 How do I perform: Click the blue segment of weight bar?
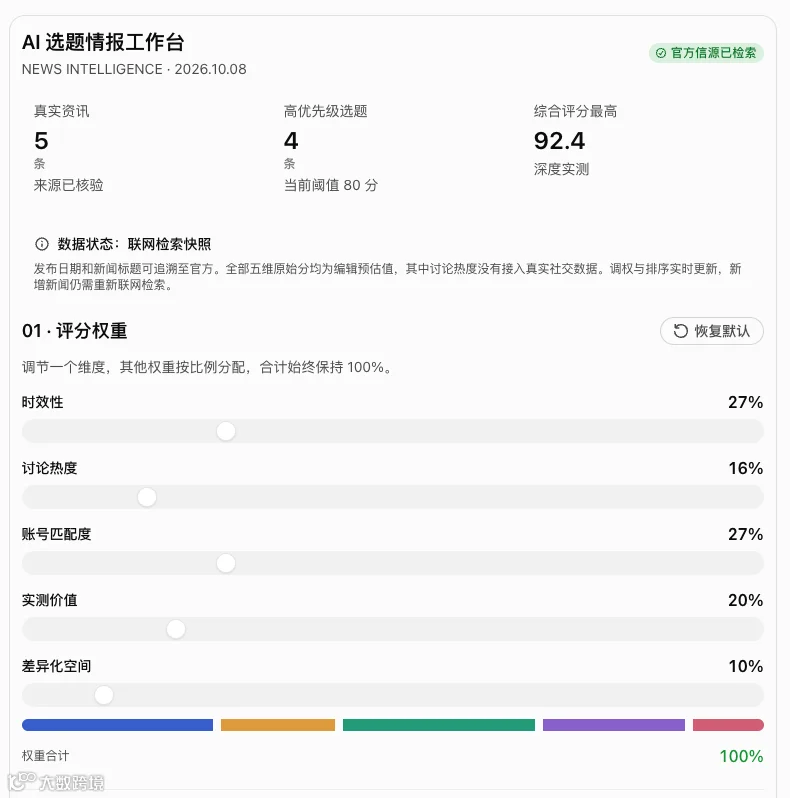click(x=118, y=725)
